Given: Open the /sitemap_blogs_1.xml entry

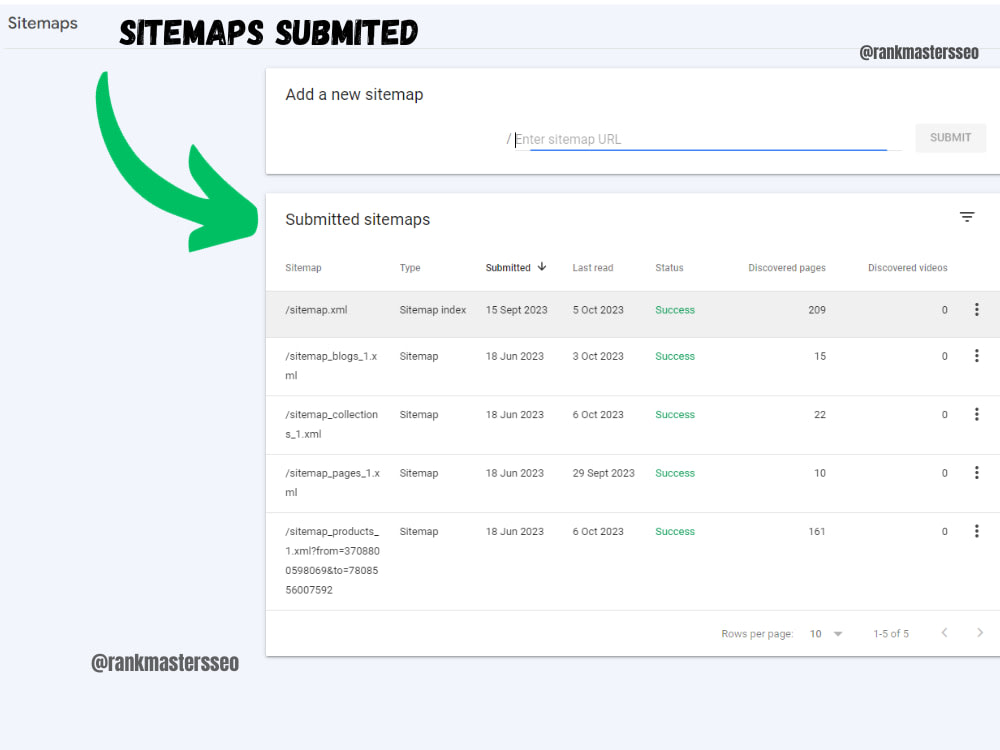Looking at the screenshot, I should click(331, 365).
